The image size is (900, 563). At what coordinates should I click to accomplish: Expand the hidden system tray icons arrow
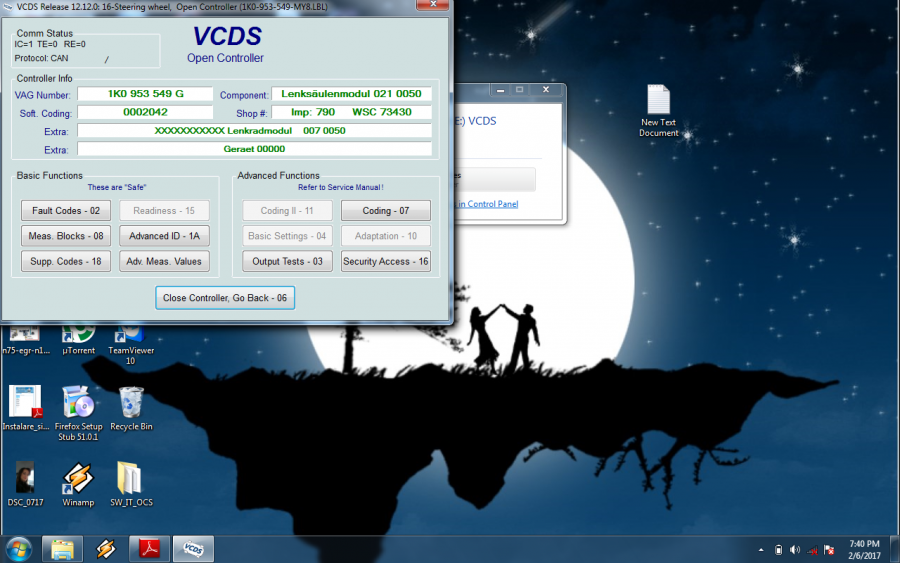pyautogui.click(x=761, y=549)
